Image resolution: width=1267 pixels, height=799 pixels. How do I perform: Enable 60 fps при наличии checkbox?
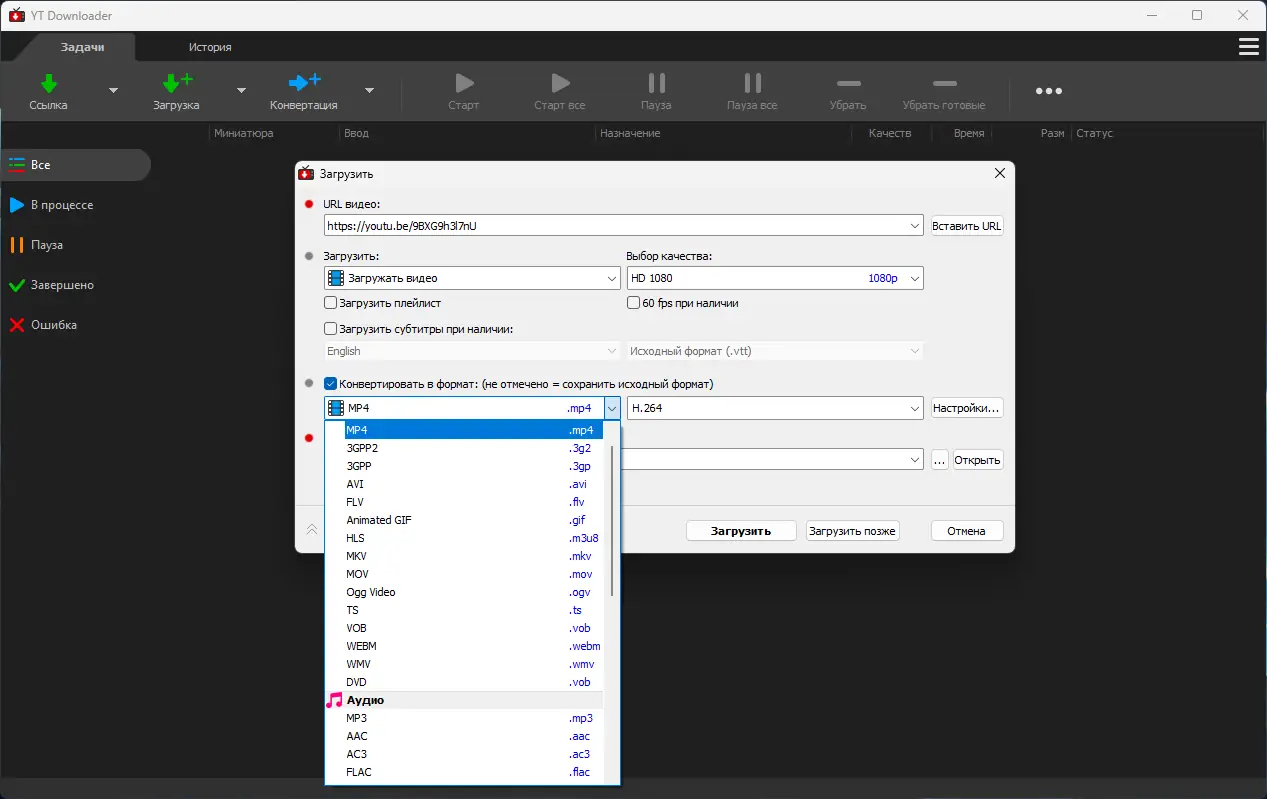coord(634,303)
